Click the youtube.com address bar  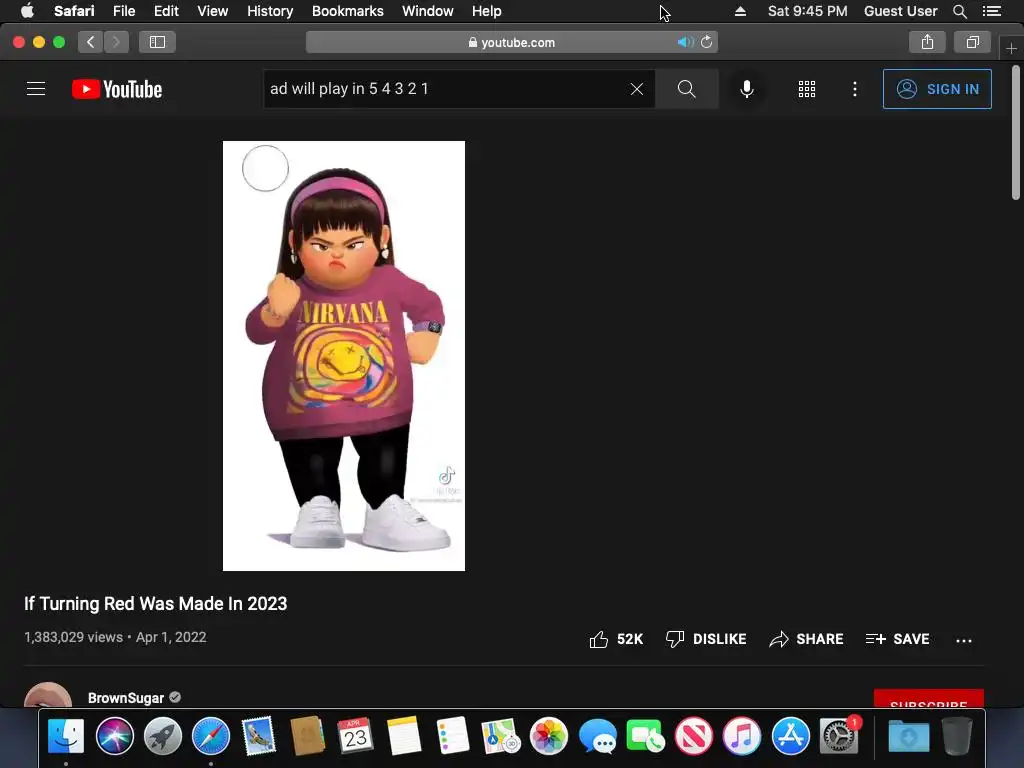tap(512, 42)
